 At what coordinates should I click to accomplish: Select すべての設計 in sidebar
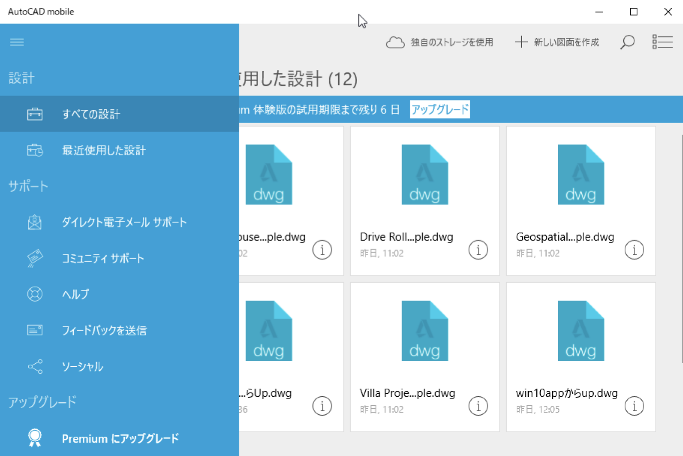coord(119,114)
